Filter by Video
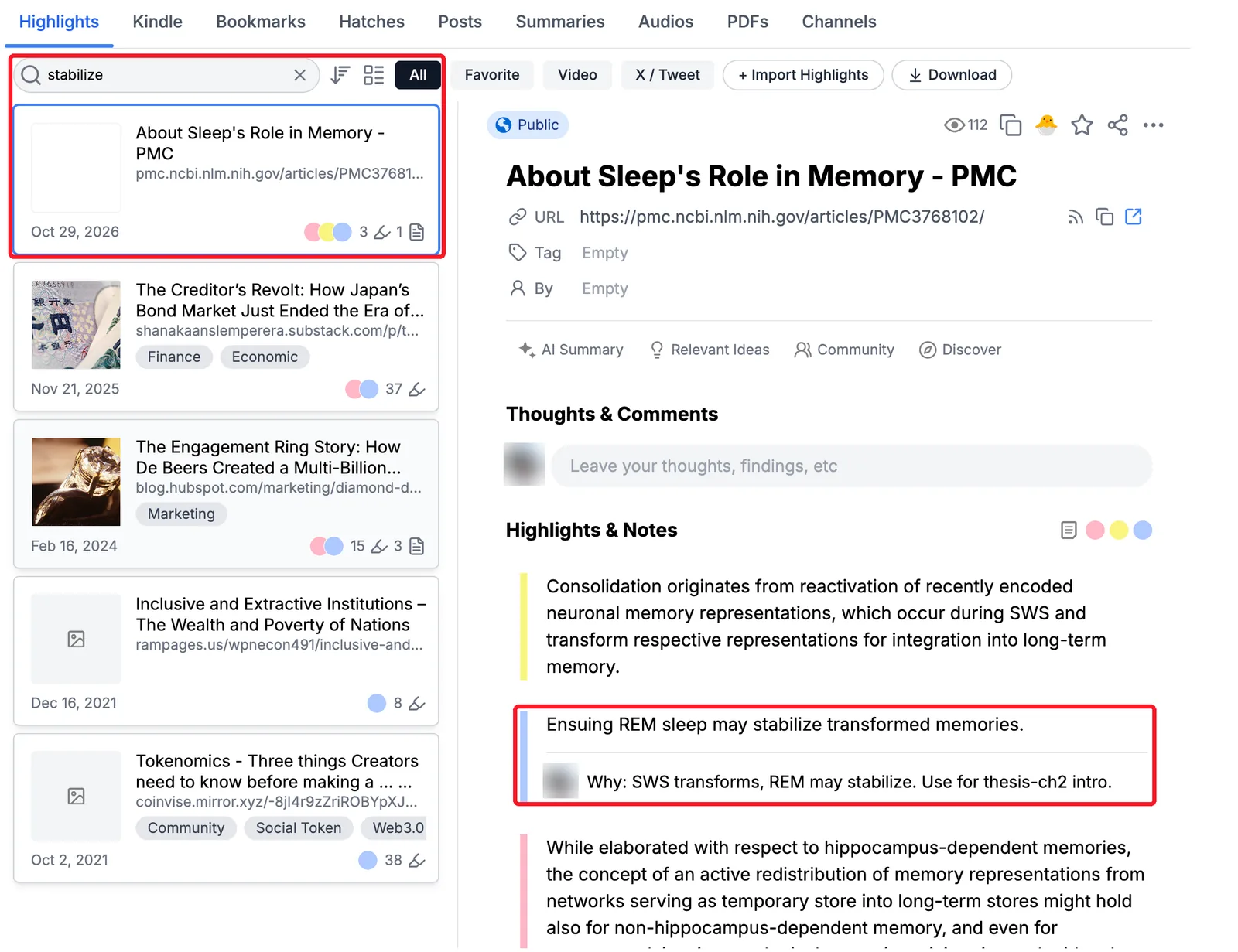The image size is (1238, 952). pyautogui.click(x=577, y=75)
